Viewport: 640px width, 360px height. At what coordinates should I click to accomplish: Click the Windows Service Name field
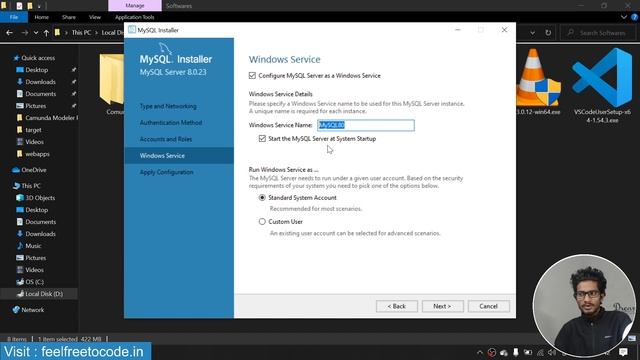[366, 125]
